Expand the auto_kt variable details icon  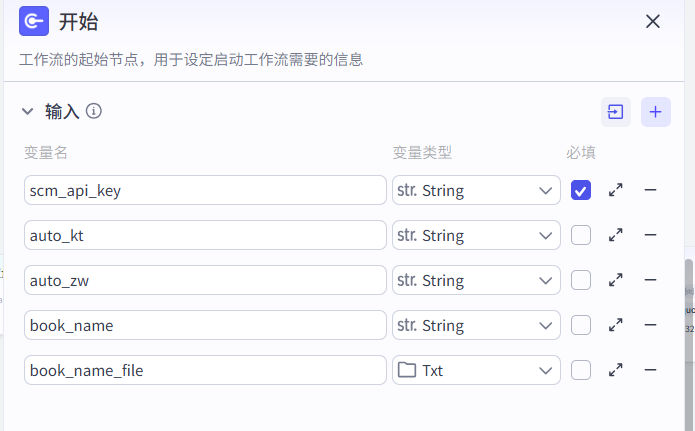tap(616, 235)
